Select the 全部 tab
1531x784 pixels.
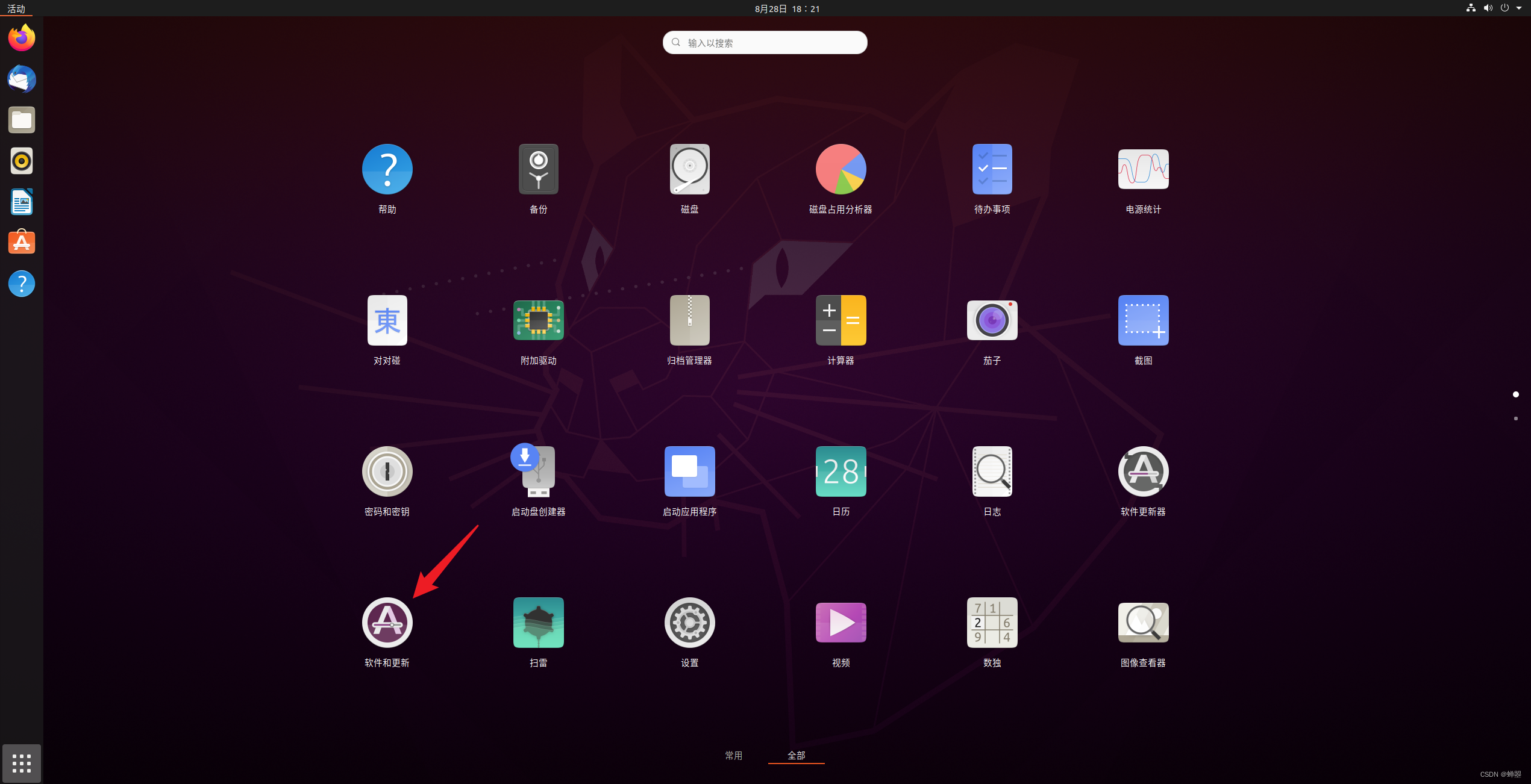[796, 754]
